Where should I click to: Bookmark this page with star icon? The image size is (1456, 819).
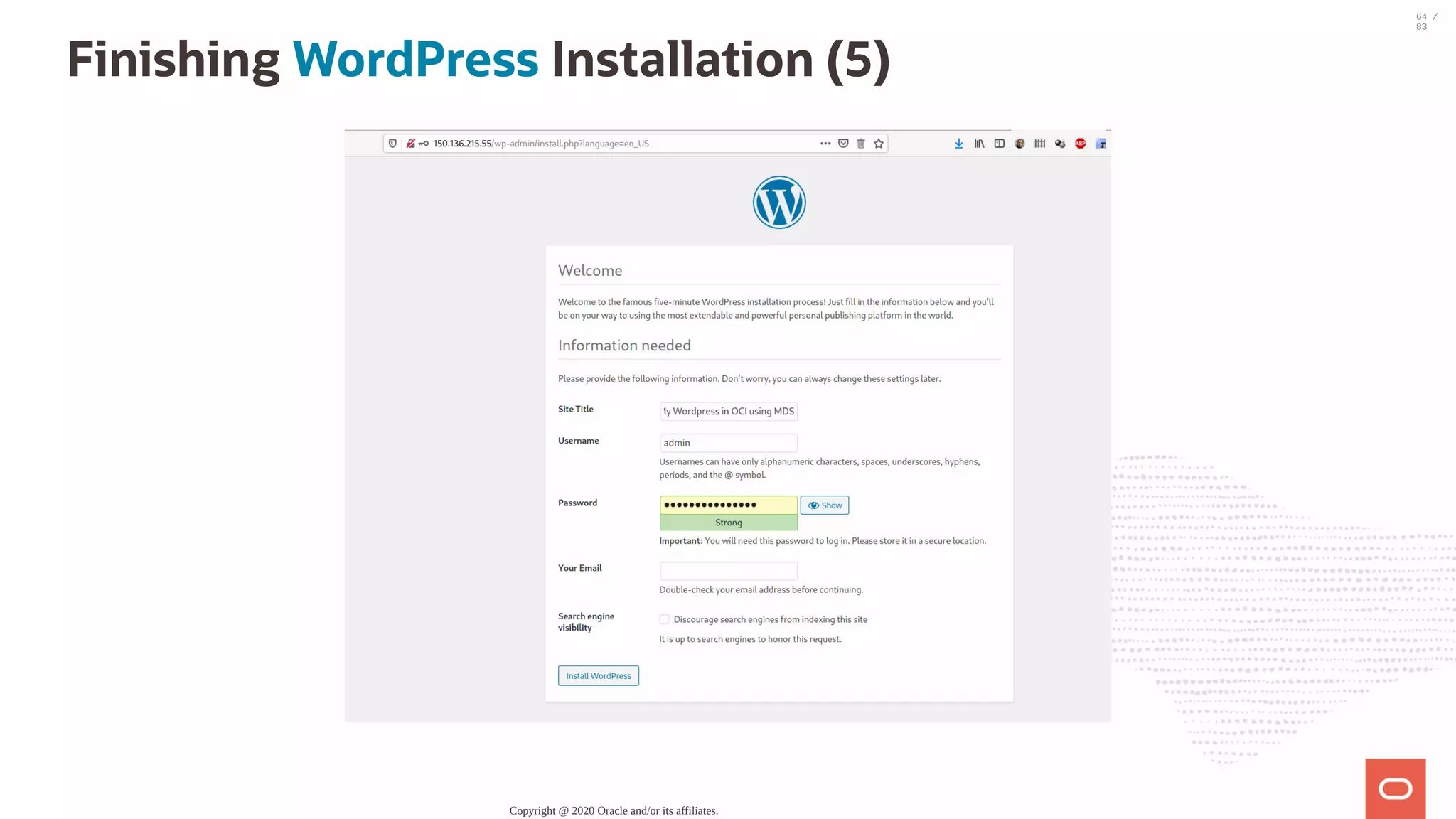click(x=879, y=144)
